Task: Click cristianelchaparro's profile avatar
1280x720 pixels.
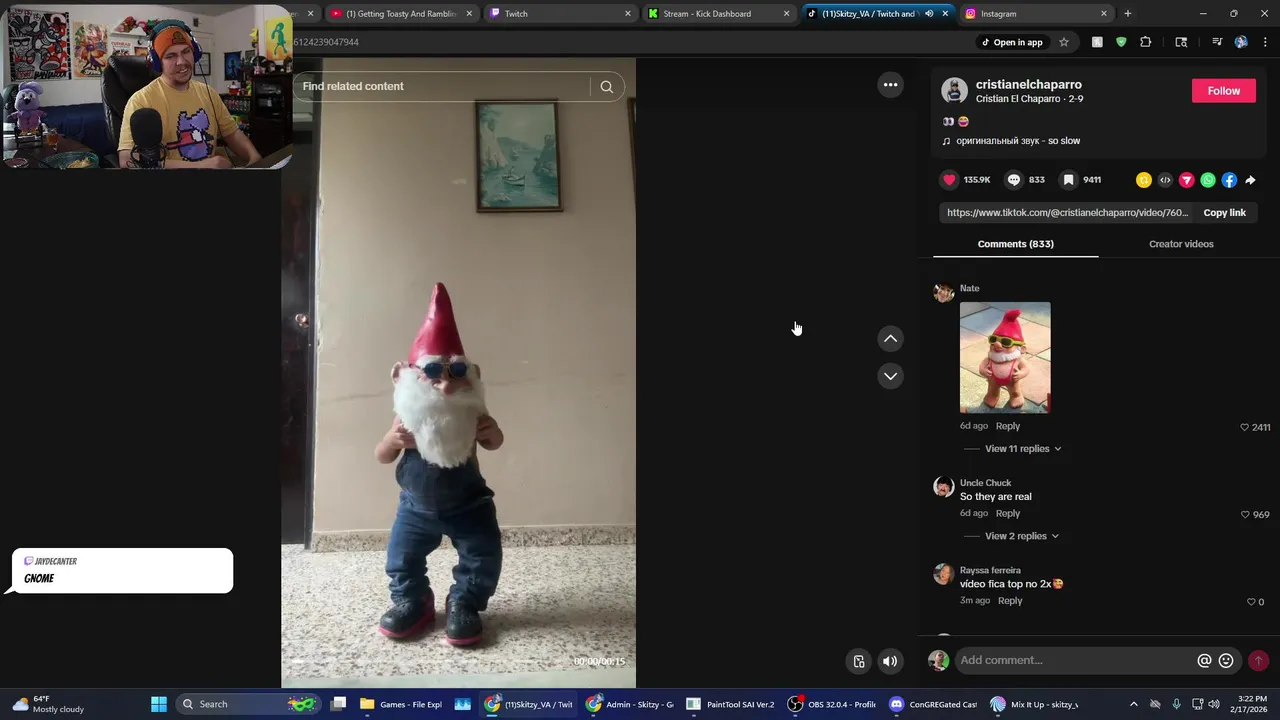Action: (954, 91)
